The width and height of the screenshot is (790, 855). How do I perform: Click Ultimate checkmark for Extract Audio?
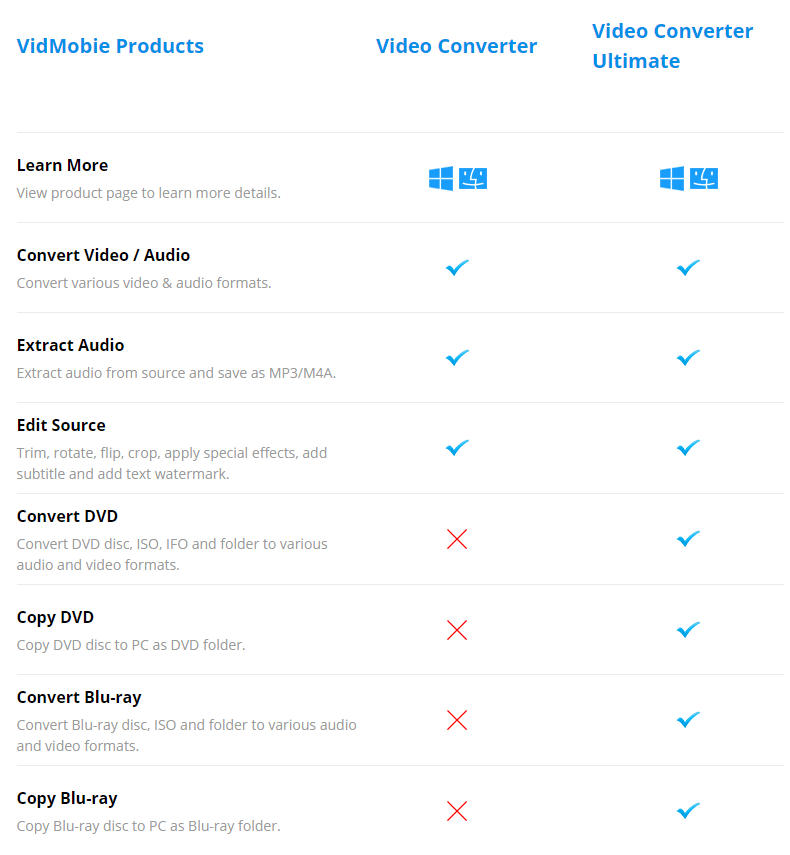click(689, 358)
